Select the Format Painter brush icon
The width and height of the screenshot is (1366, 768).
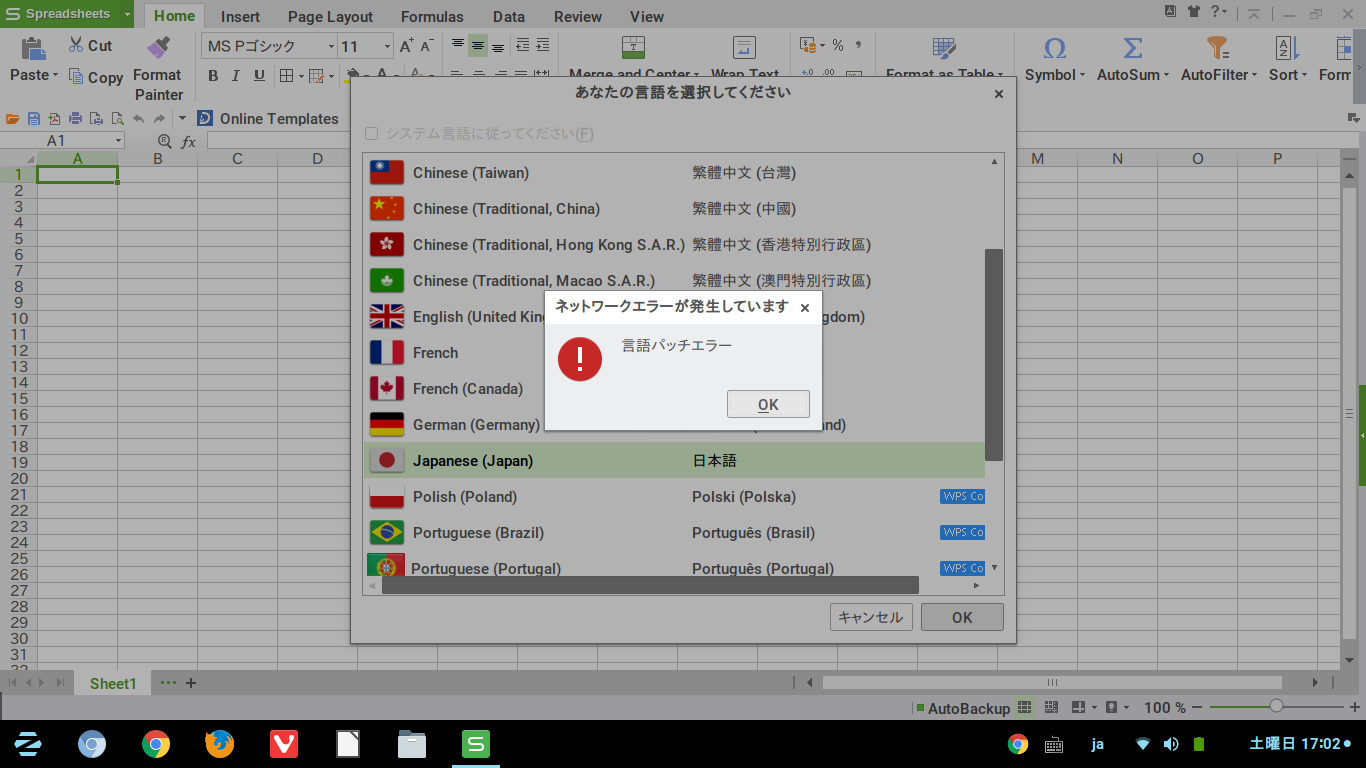click(x=158, y=48)
